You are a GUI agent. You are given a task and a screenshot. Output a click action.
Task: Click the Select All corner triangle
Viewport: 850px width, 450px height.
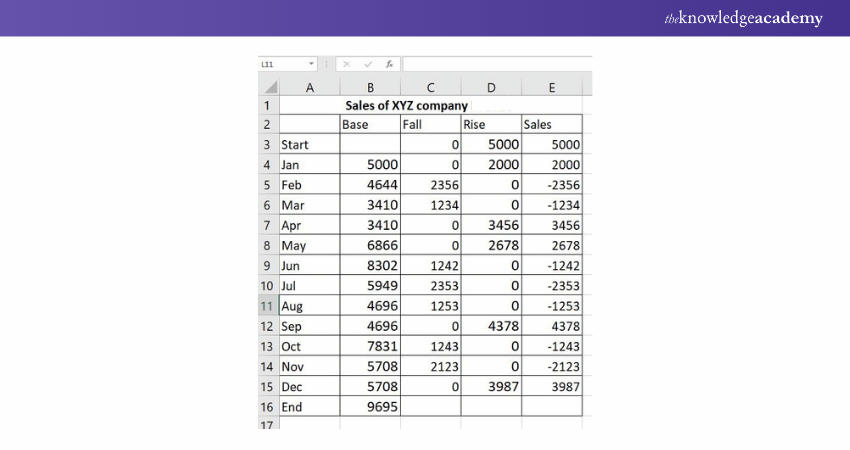point(268,87)
